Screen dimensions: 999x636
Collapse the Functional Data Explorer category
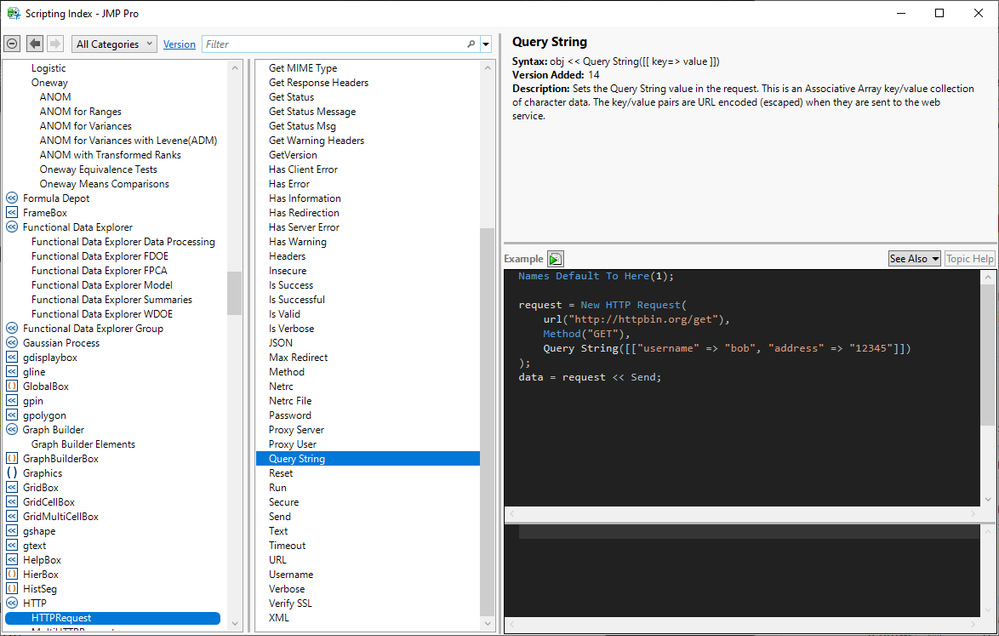(12, 227)
